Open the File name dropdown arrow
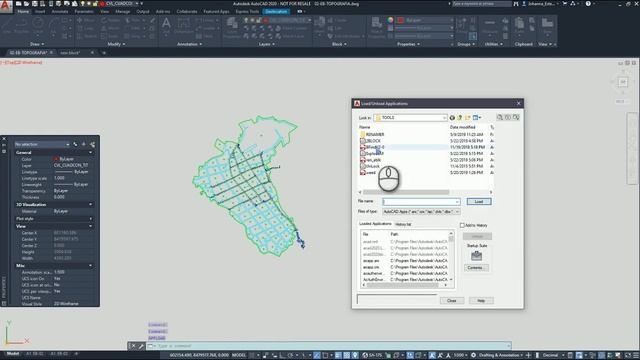The image size is (640, 360). (x=457, y=202)
